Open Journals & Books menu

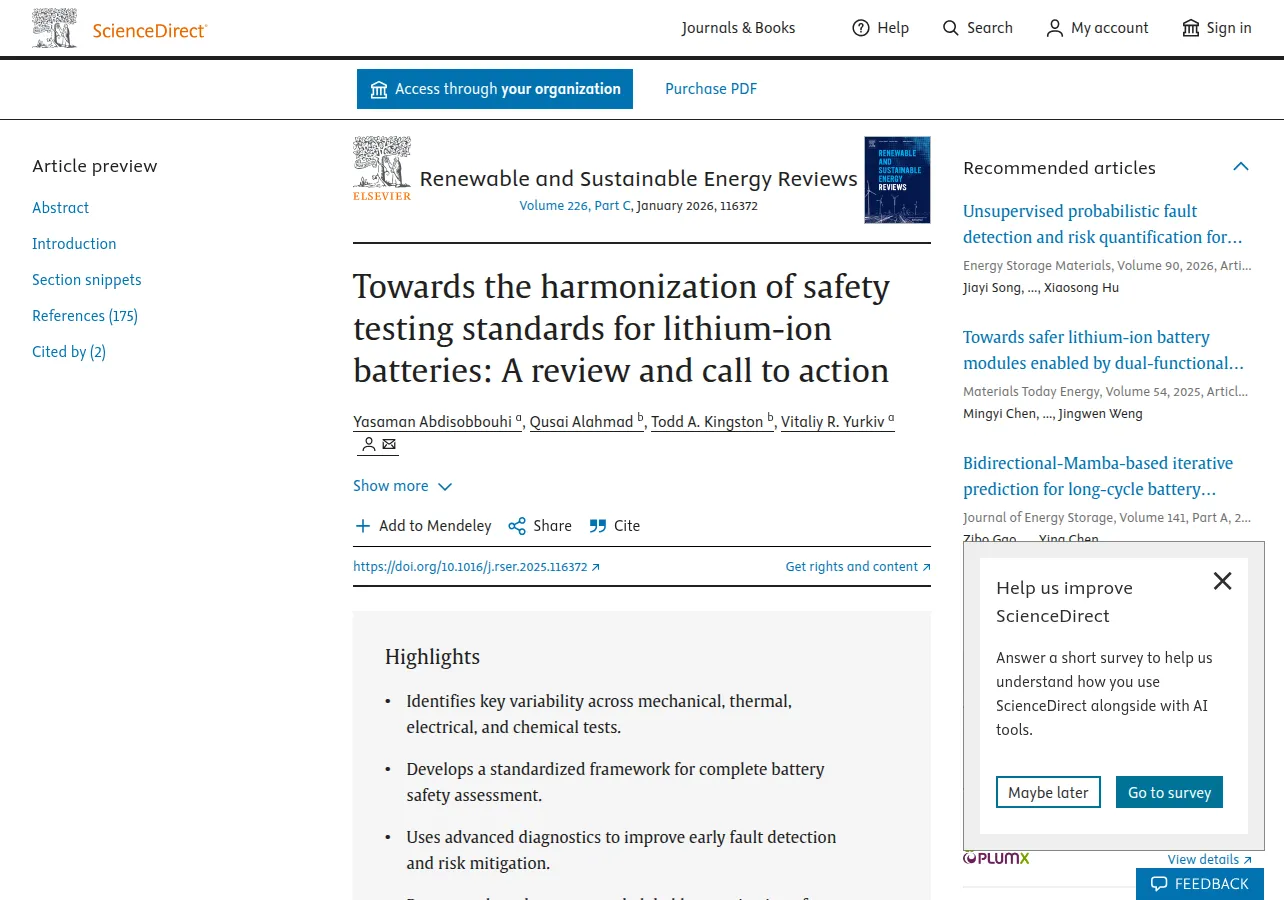pyautogui.click(x=738, y=28)
